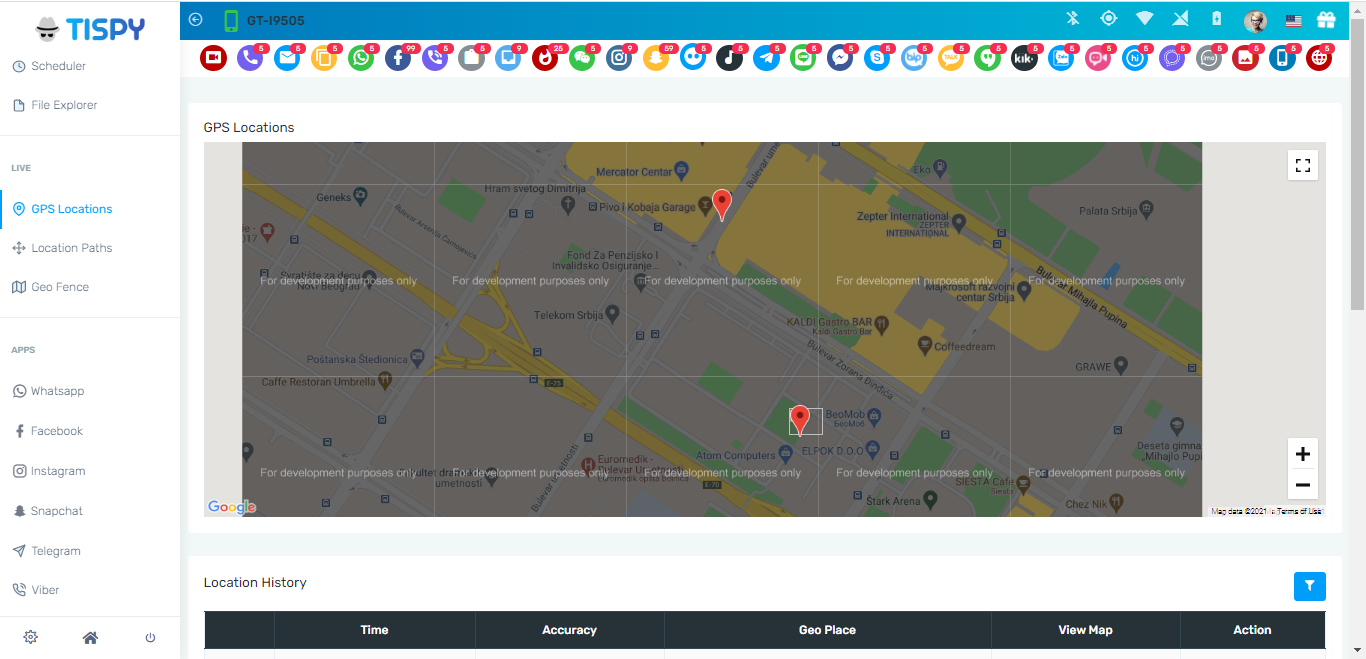
Task: Click the Accuracy column header
Action: 569,630
